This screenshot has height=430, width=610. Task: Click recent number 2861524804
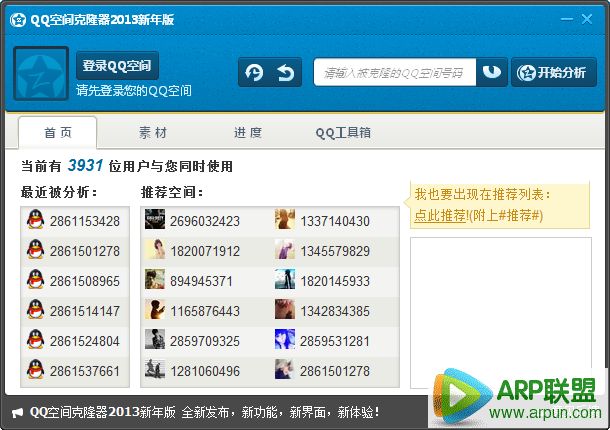click(x=84, y=341)
